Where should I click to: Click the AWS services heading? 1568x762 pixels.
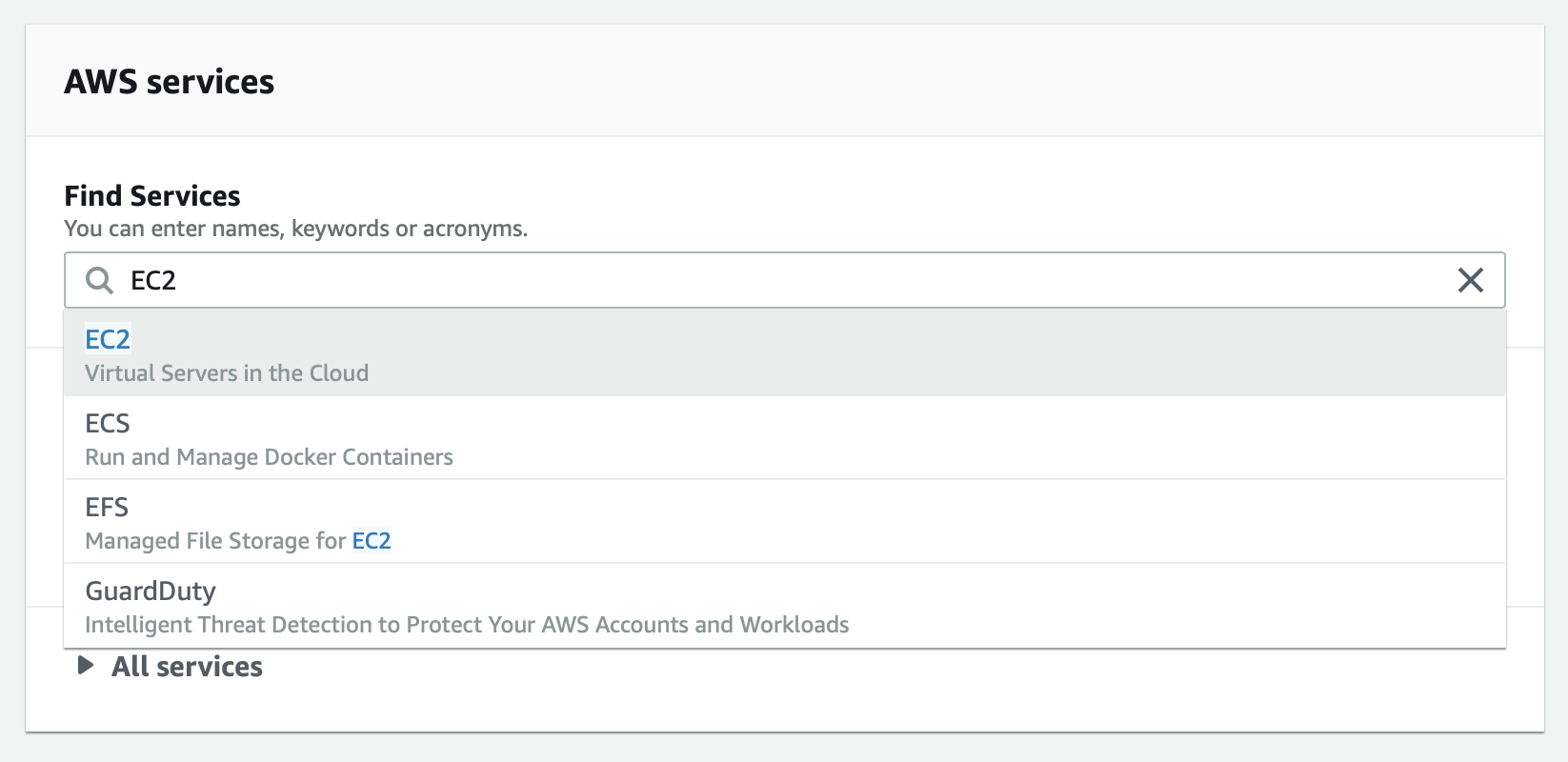coord(169,82)
